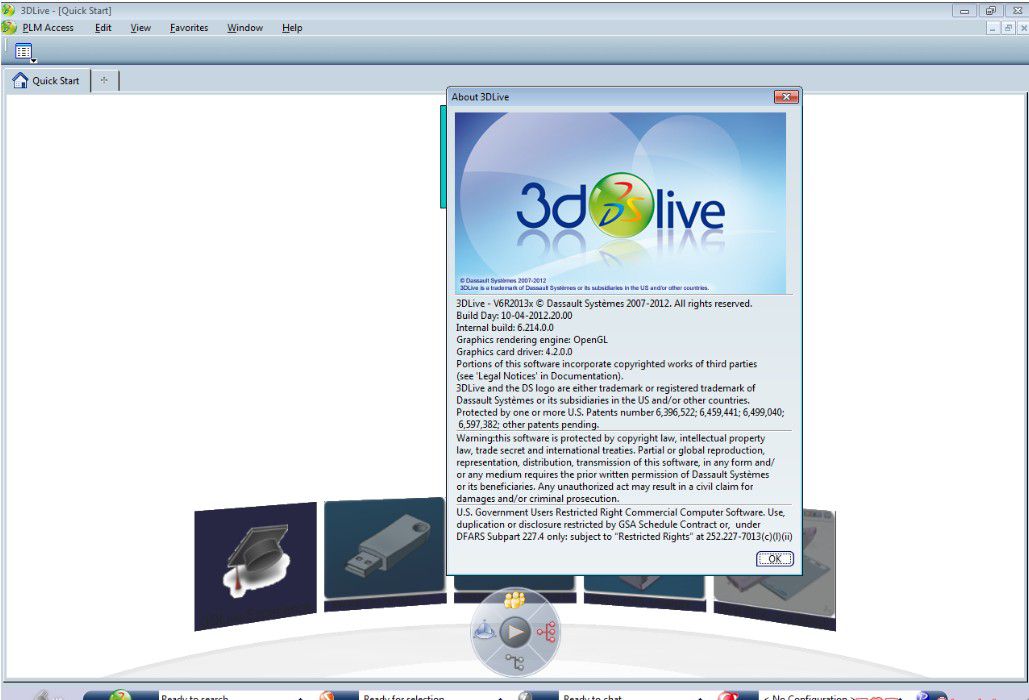Click the Play button in the compass
The image size is (1029, 700).
pos(515,632)
